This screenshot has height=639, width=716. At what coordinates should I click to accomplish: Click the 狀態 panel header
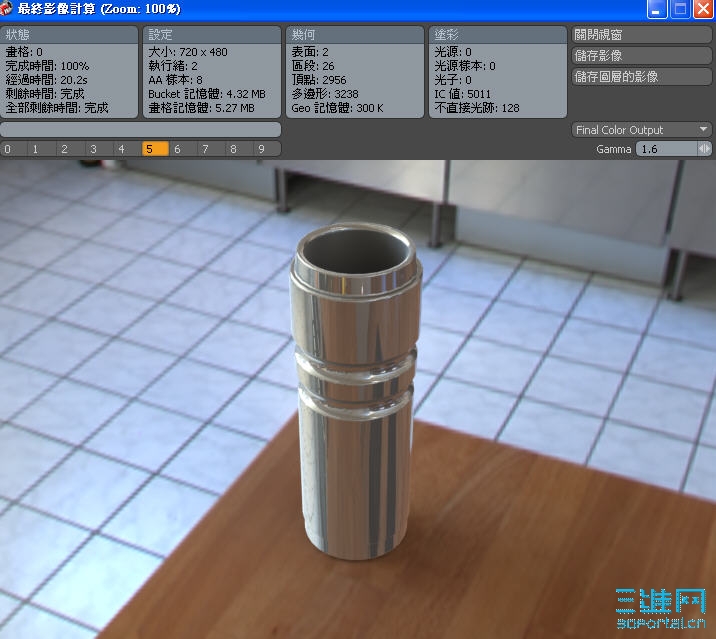point(69,35)
